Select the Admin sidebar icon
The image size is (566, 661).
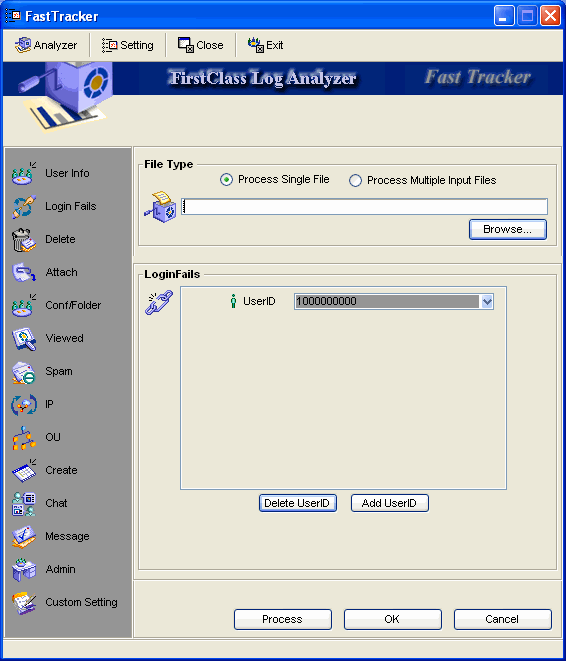(x=24, y=570)
